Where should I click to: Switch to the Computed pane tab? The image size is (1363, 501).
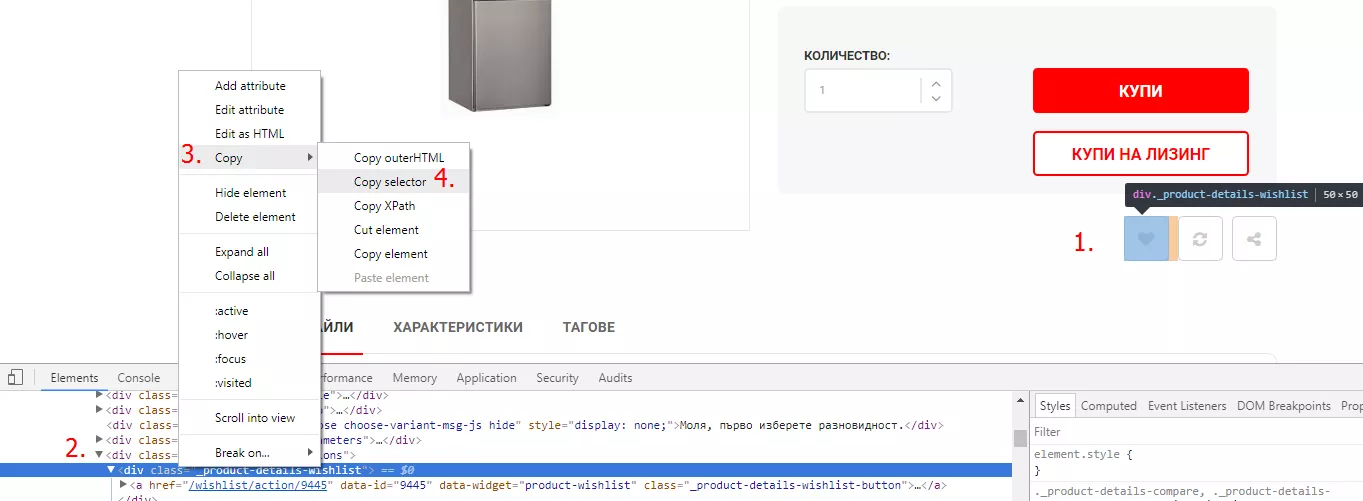tap(1109, 406)
